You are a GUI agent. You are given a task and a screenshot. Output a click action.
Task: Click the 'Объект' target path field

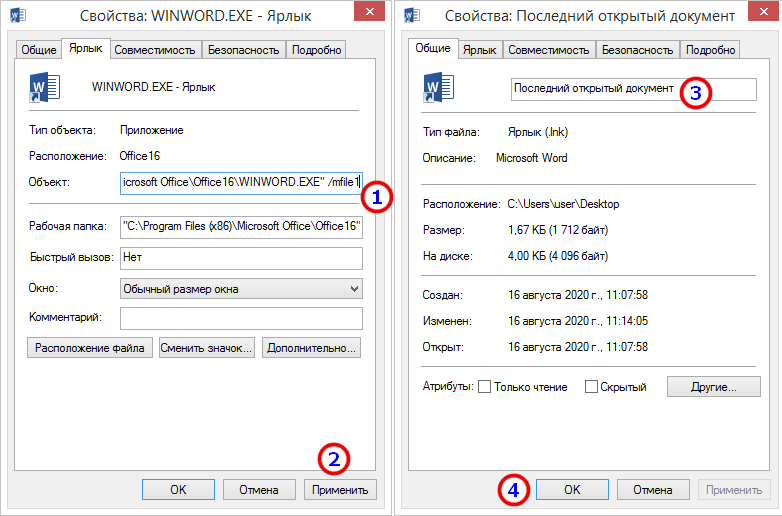click(241, 182)
